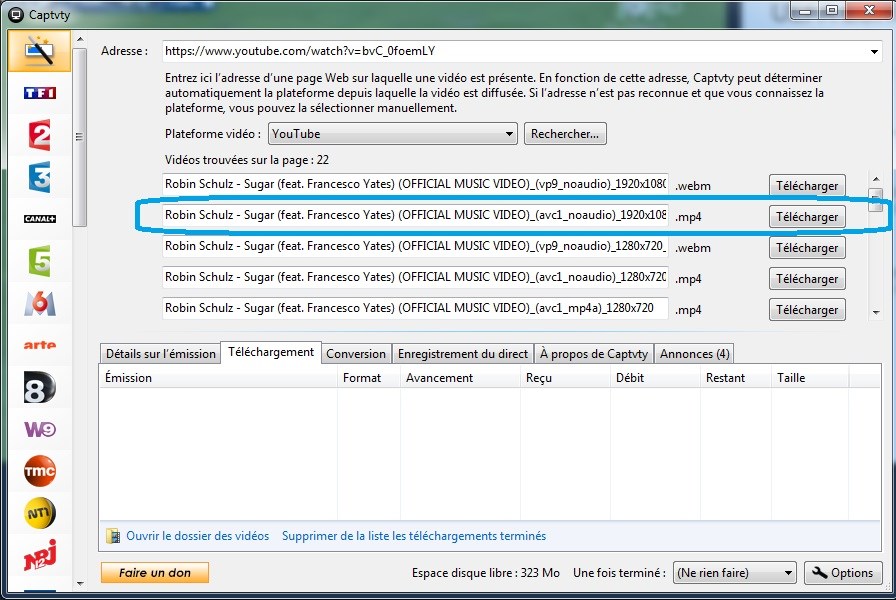Switch to Enregistrement du direct tab
The width and height of the screenshot is (896, 600).
(x=463, y=354)
